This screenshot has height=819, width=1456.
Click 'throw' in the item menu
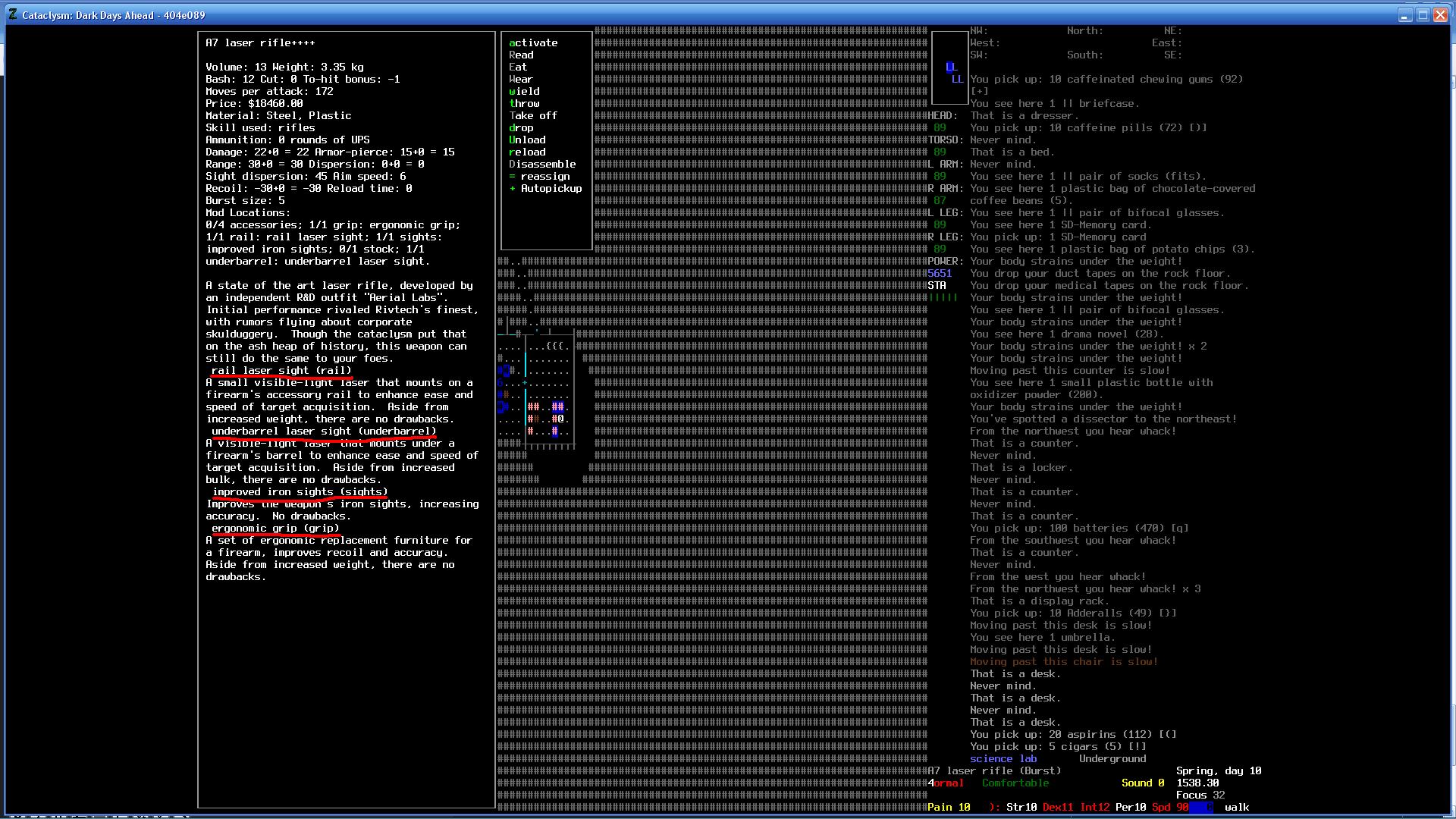coord(524,104)
